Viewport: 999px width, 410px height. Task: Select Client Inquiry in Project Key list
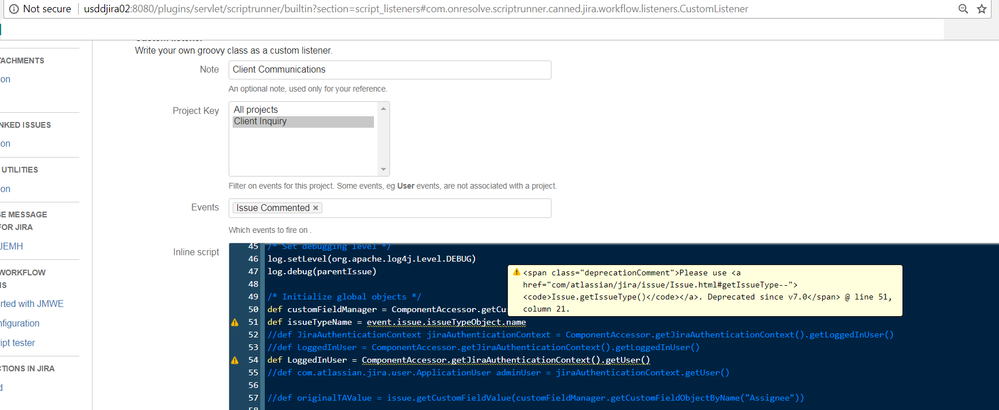(303, 121)
